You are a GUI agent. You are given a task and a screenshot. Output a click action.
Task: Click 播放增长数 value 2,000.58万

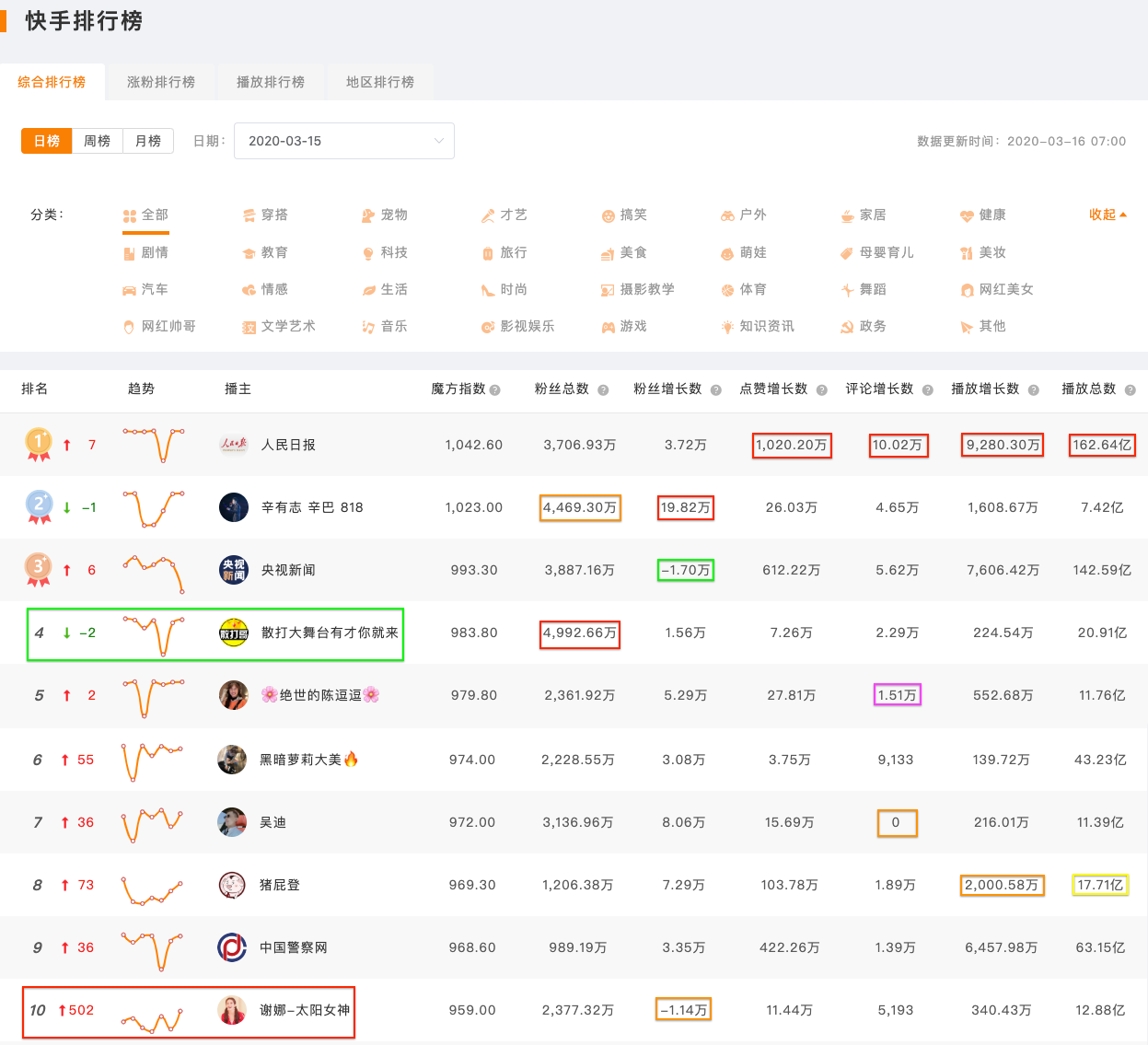tap(1002, 885)
